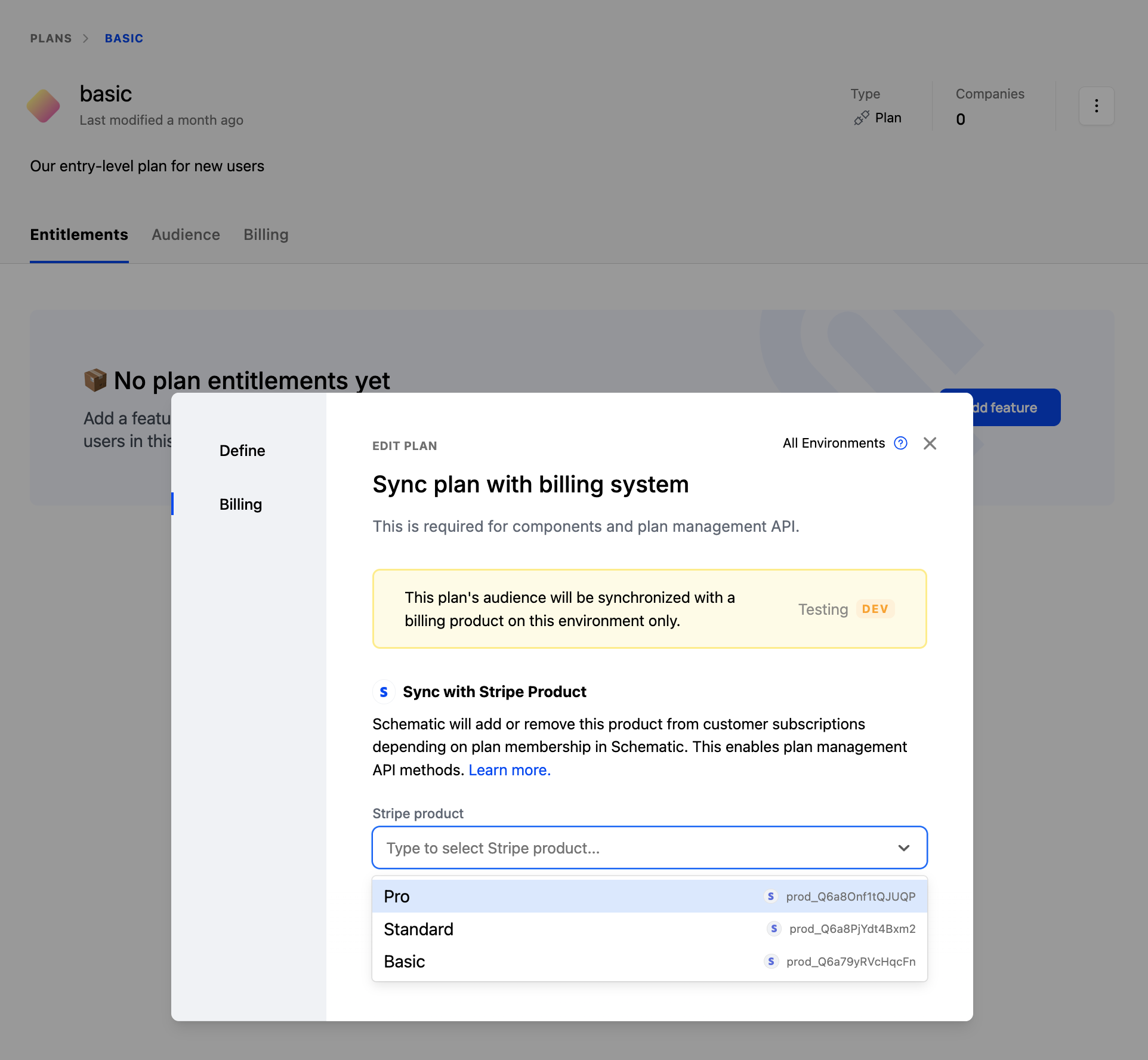Switch to the Audience tab
The height and width of the screenshot is (1060, 1148).
click(186, 235)
